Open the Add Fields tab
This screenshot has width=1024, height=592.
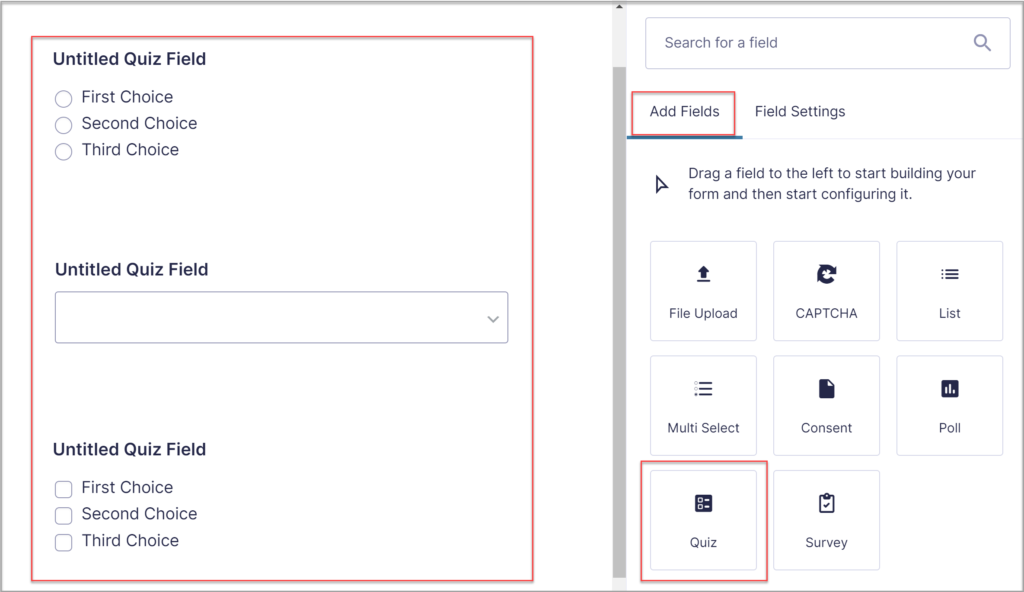684,111
